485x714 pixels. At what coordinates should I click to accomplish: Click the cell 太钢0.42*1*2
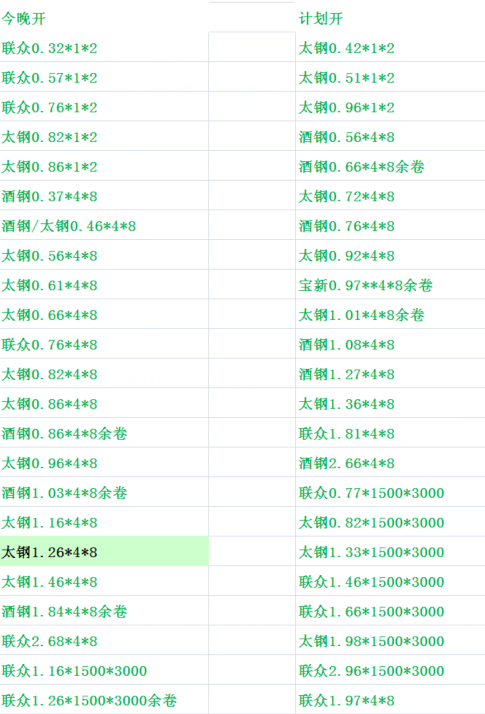click(390, 47)
